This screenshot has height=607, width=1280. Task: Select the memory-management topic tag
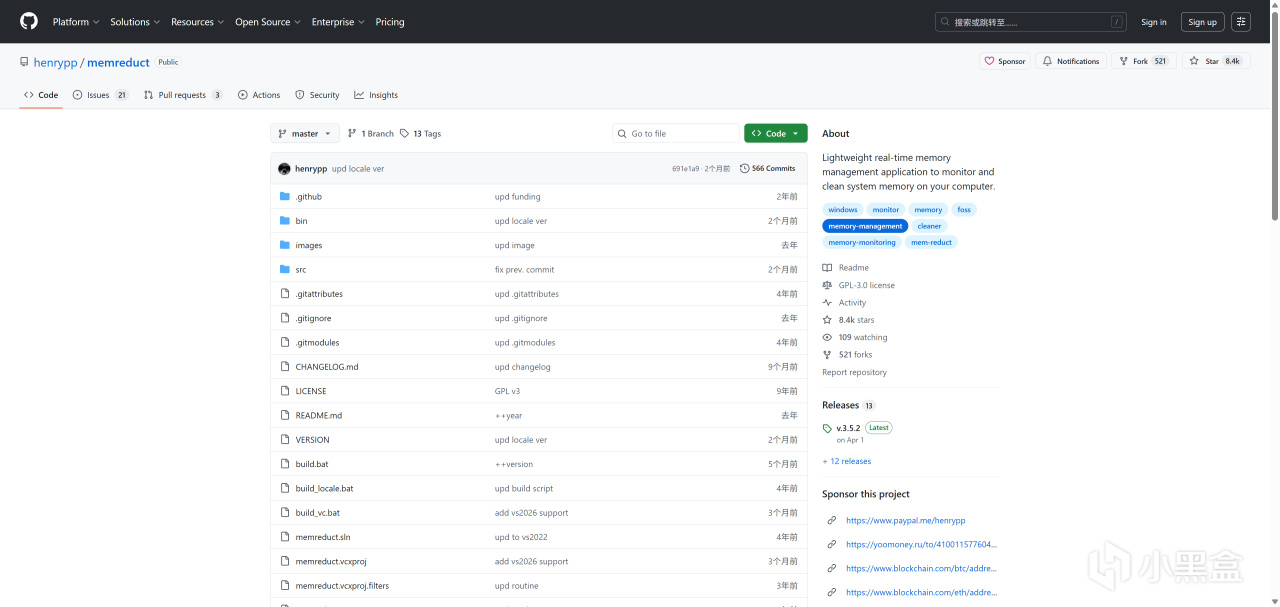pyautogui.click(x=865, y=226)
